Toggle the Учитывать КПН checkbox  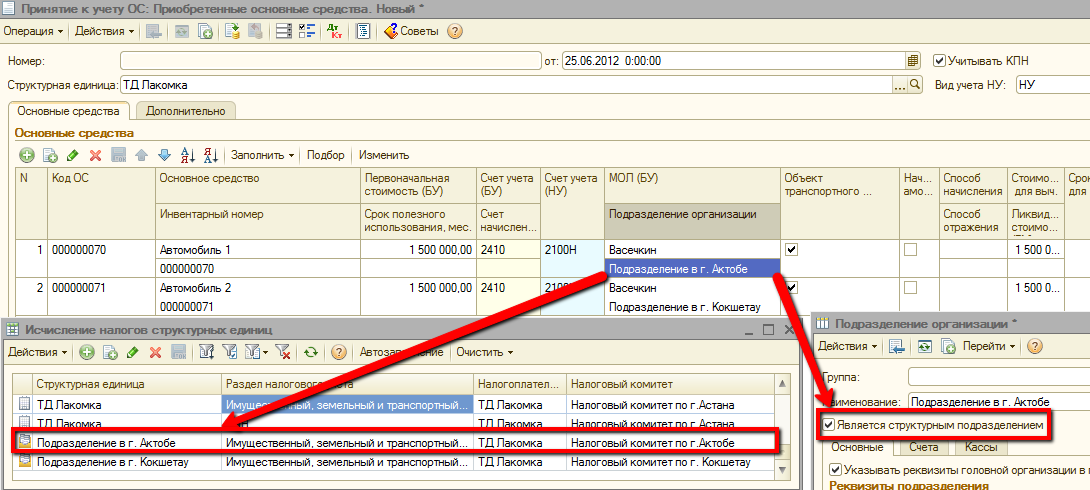coord(939,60)
